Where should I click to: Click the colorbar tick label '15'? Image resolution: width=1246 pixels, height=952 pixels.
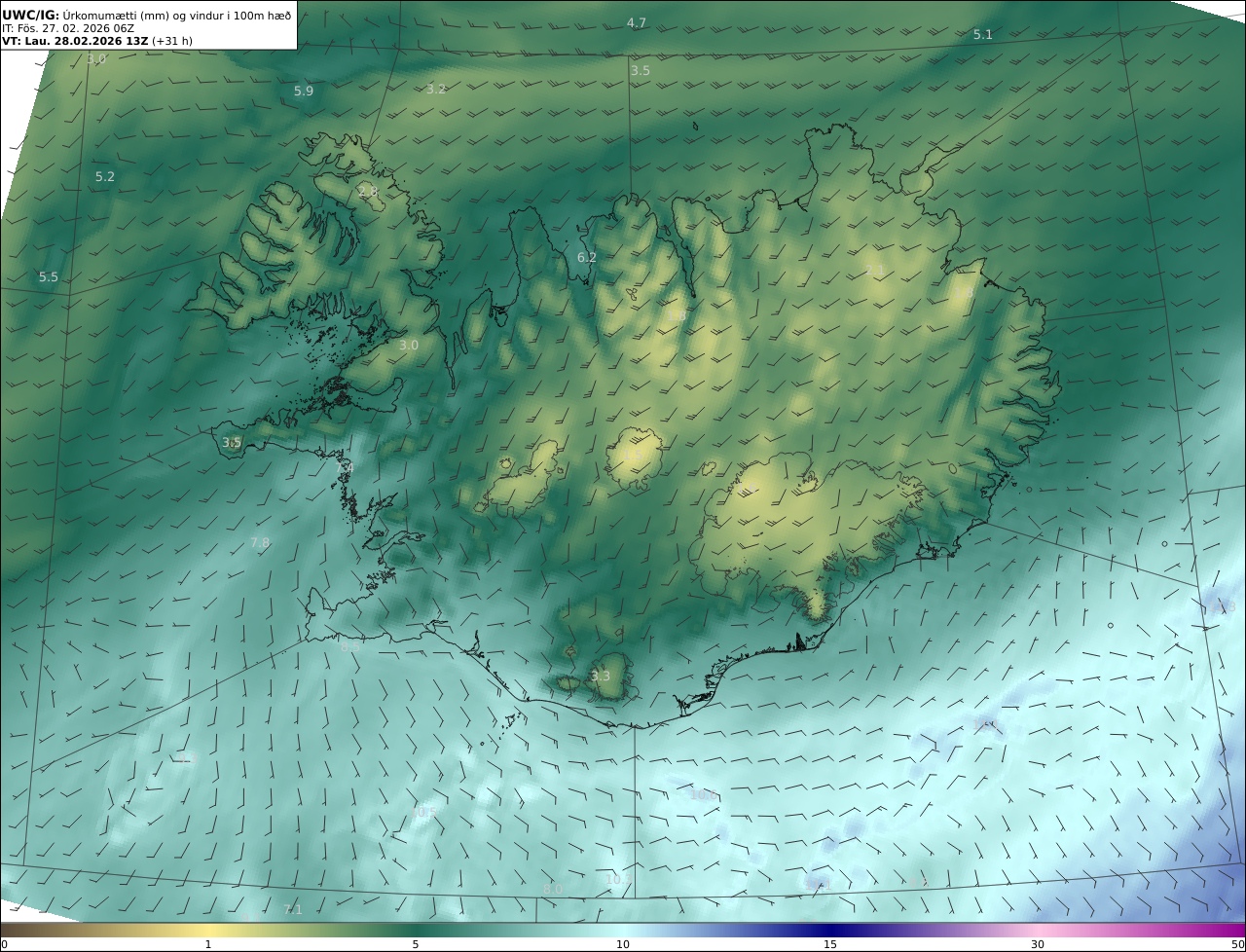pos(830,944)
